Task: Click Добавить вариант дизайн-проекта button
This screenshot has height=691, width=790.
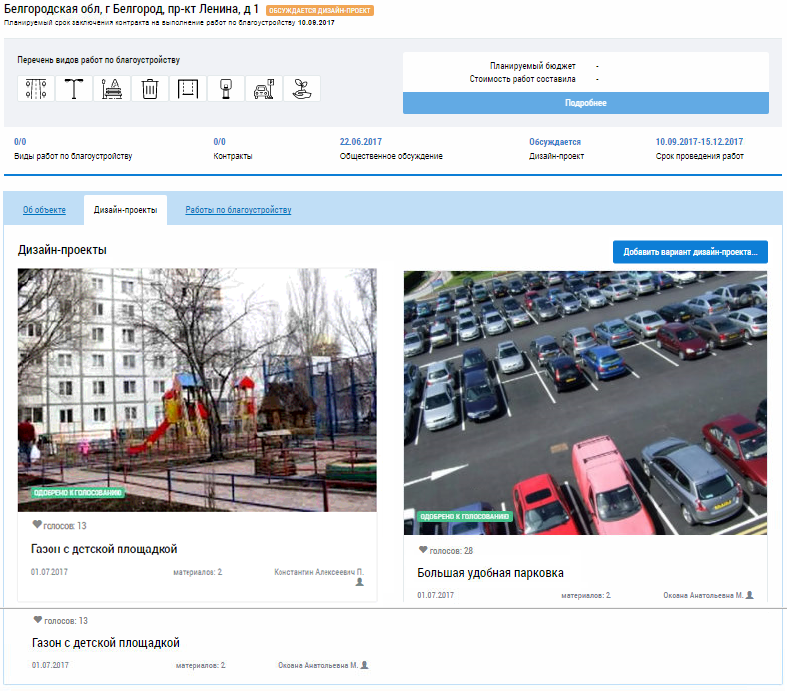Action: [690, 252]
